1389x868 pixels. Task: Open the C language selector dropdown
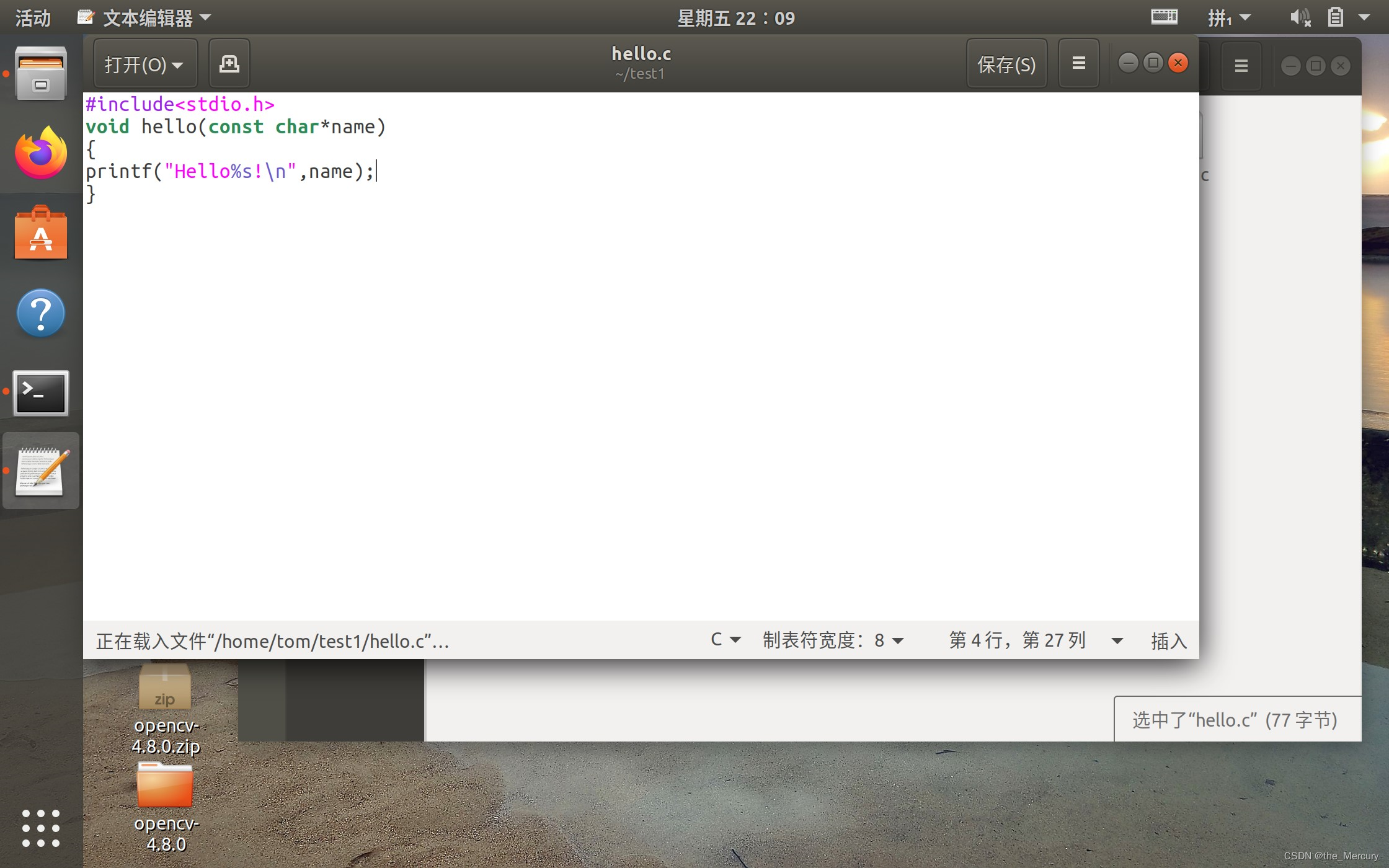pyautogui.click(x=725, y=640)
